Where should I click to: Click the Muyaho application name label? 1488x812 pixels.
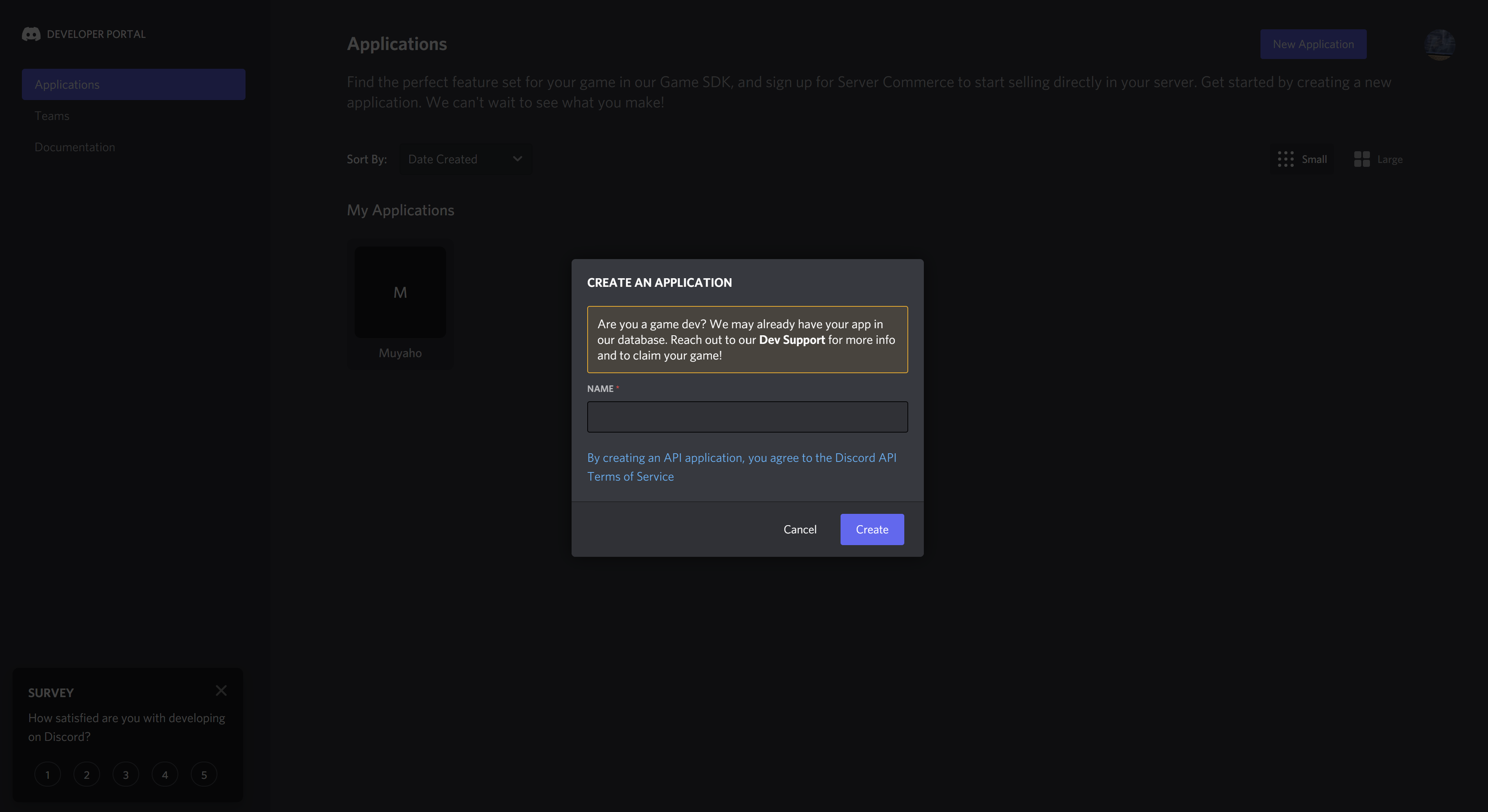[x=400, y=353]
